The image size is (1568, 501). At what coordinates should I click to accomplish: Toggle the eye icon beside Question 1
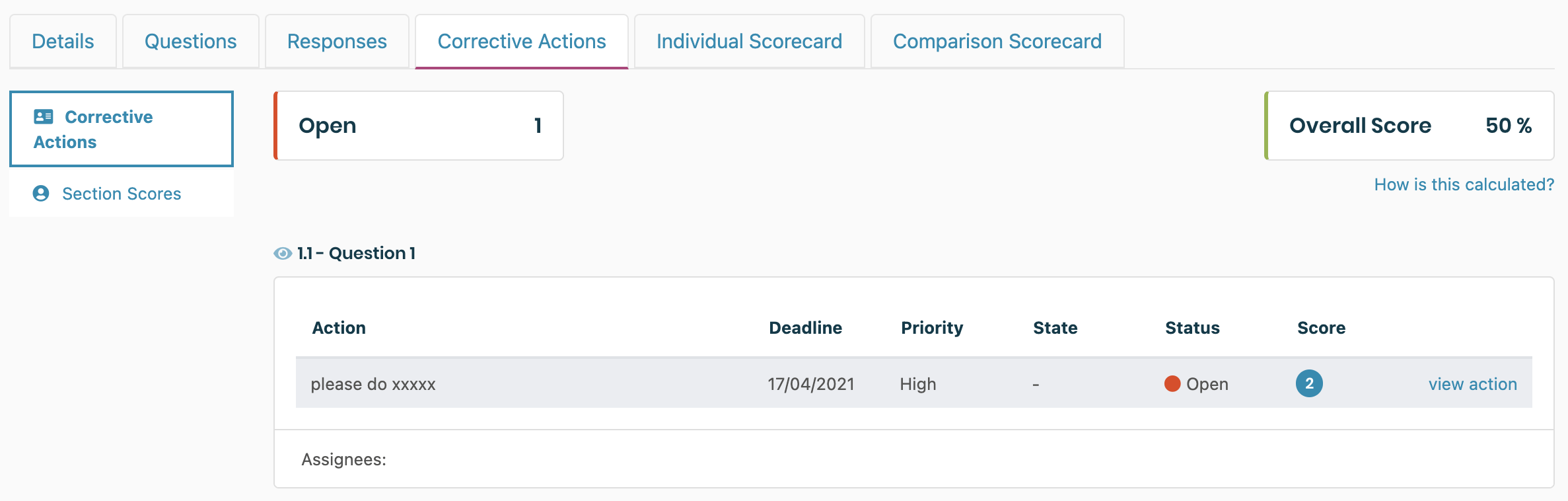[x=283, y=253]
